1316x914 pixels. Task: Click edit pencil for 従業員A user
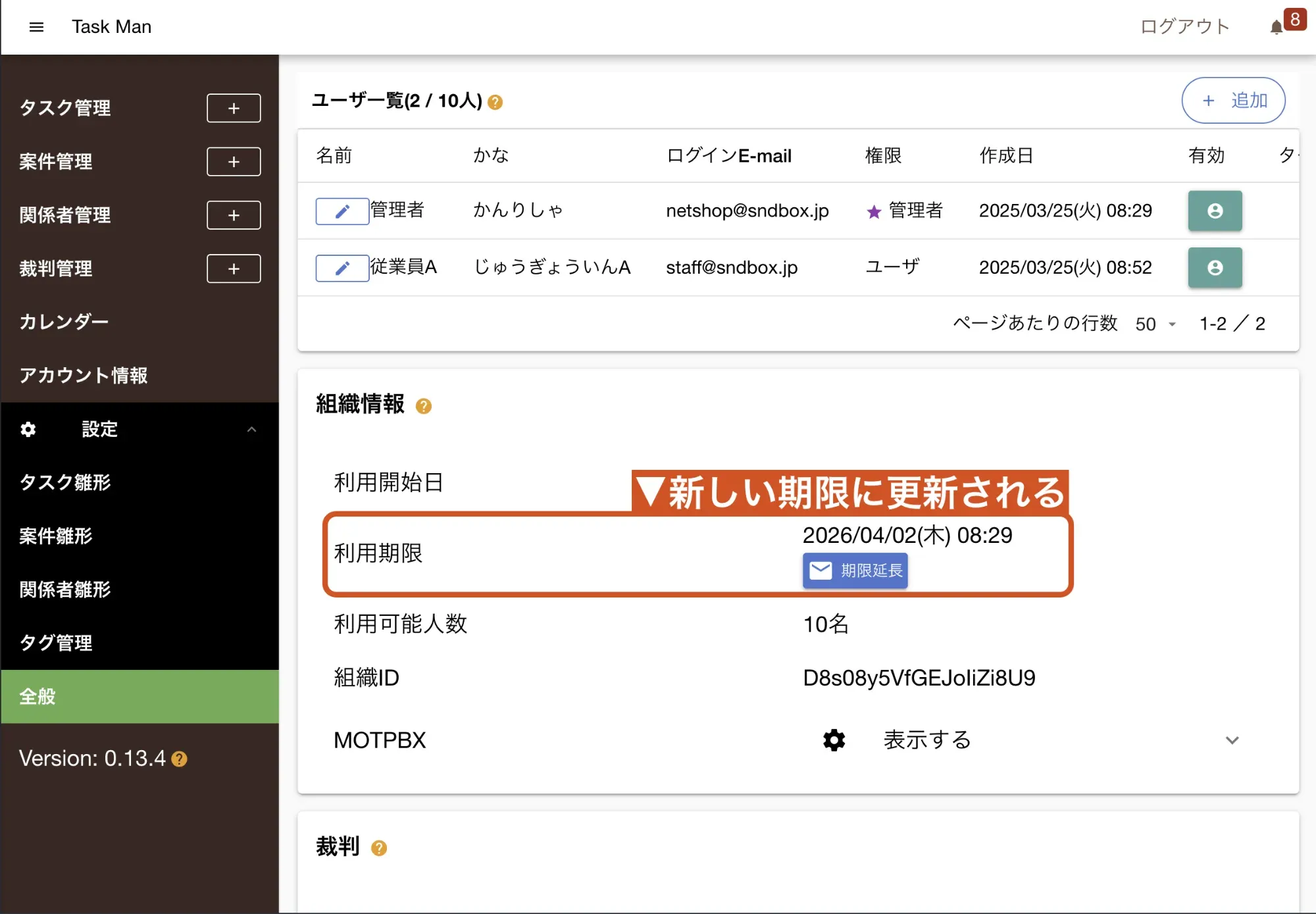click(x=342, y=268)
